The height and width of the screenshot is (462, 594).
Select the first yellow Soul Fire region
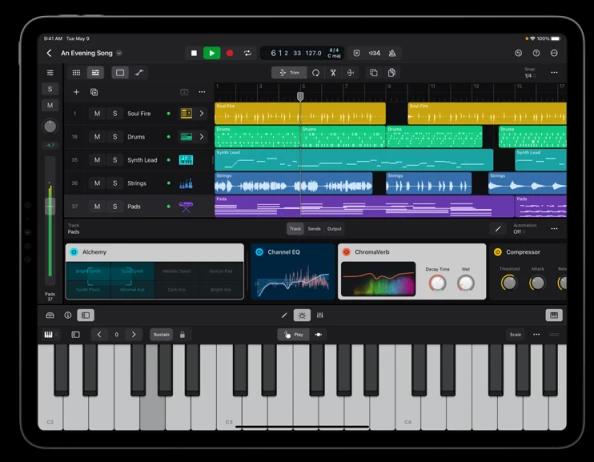300,113
